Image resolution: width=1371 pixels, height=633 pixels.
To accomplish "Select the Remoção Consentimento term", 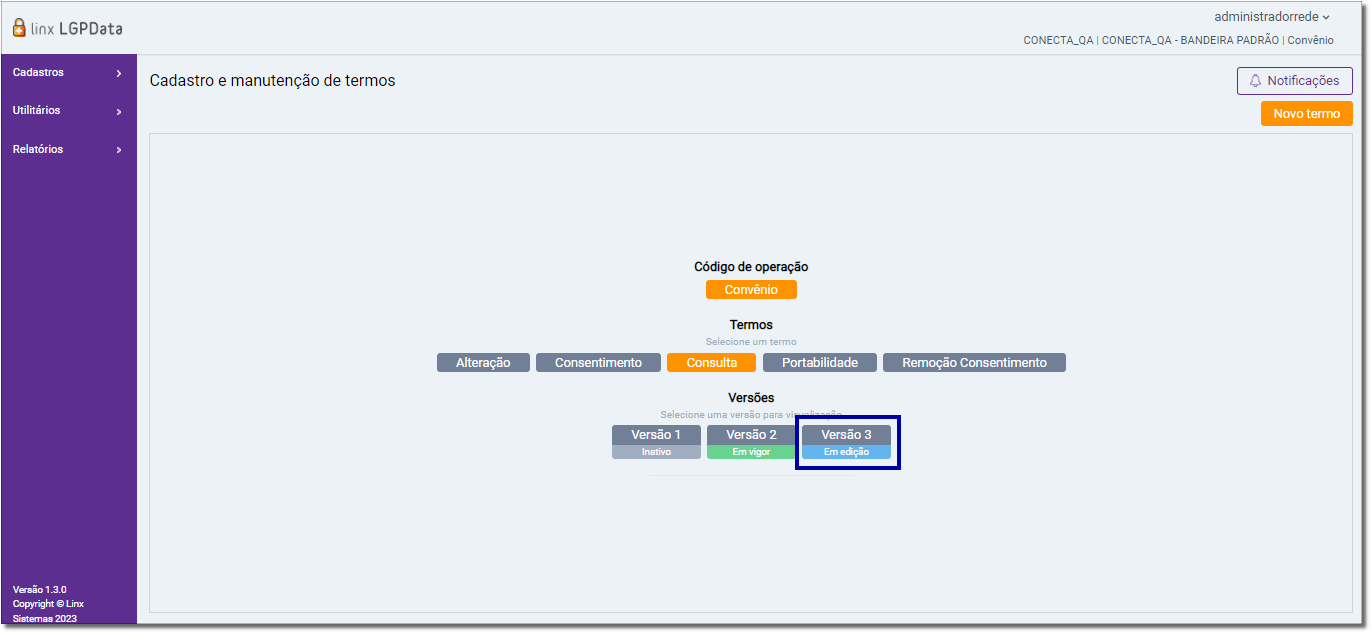I will pos(974,363).
